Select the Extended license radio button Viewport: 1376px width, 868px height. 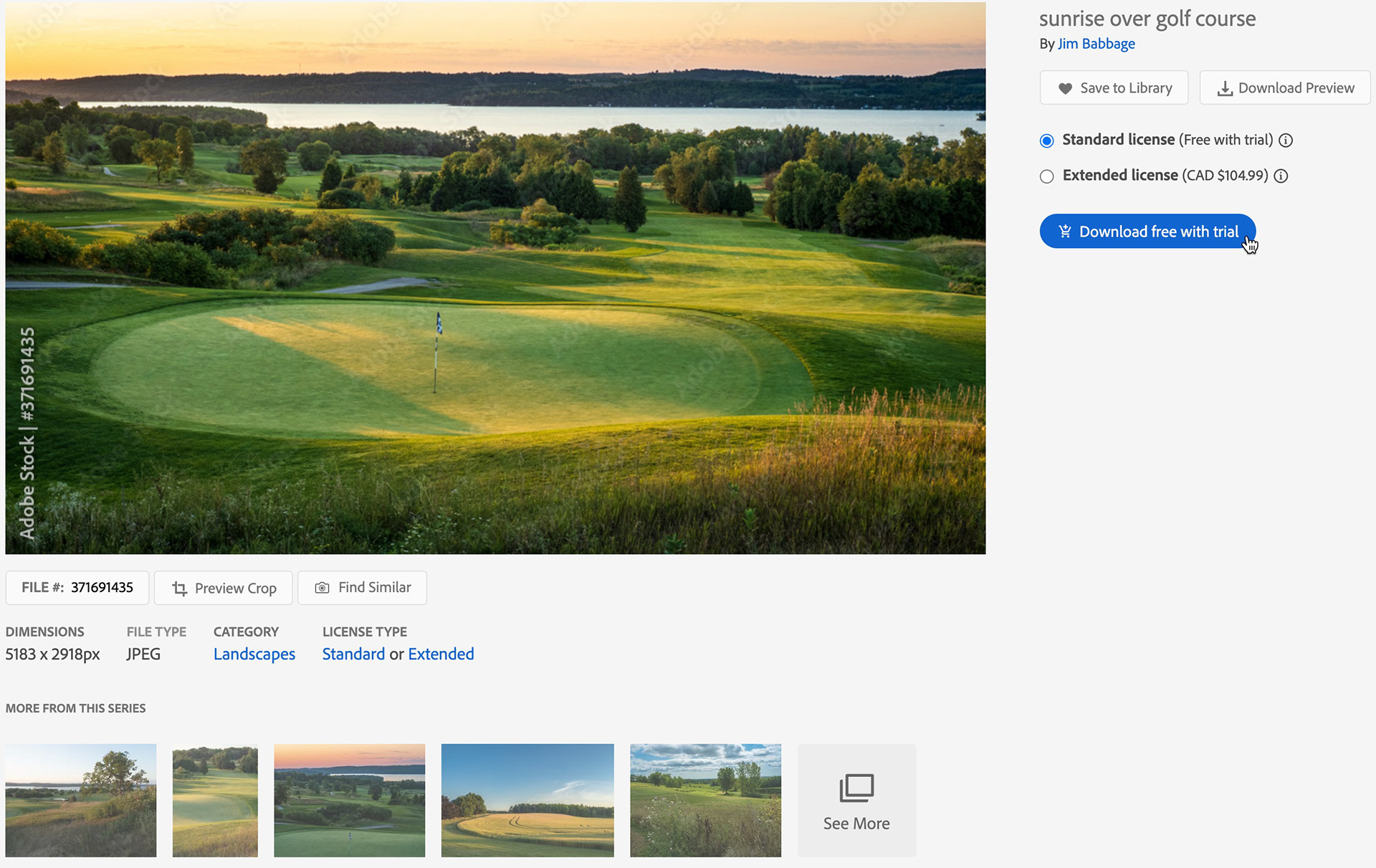(1047, 176)
